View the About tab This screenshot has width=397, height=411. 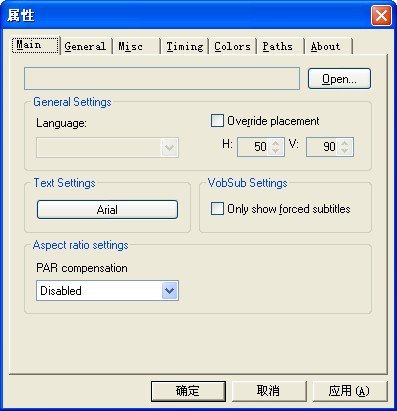(x=328, y=46)
